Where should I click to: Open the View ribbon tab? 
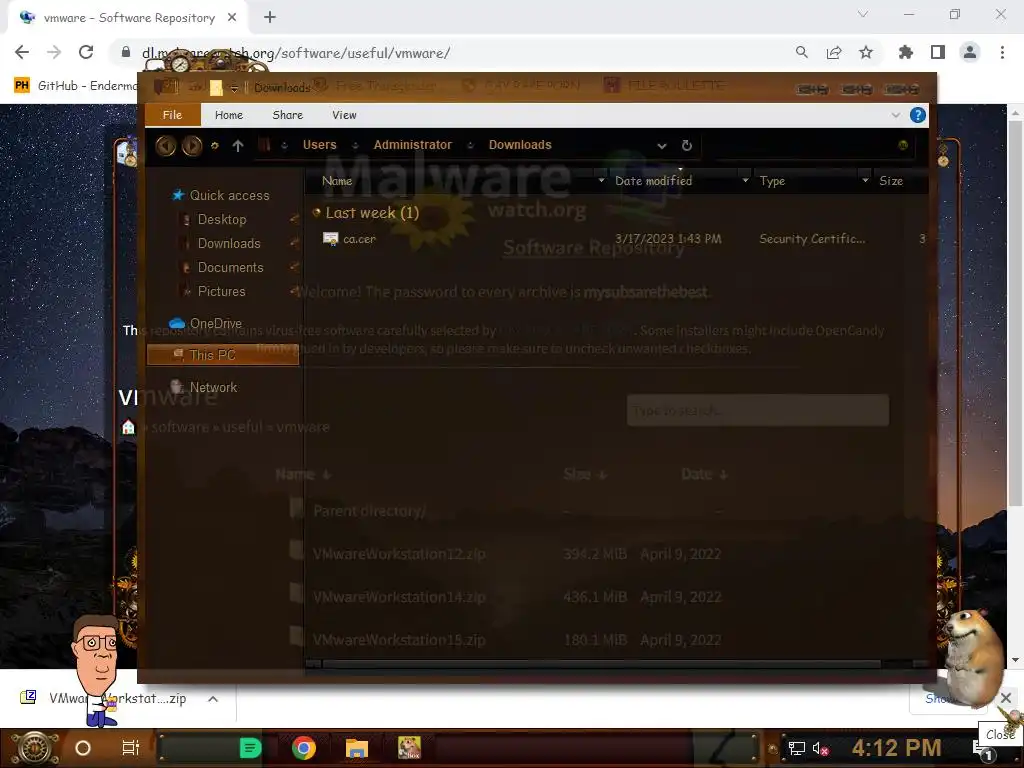(x=344, y=115)
